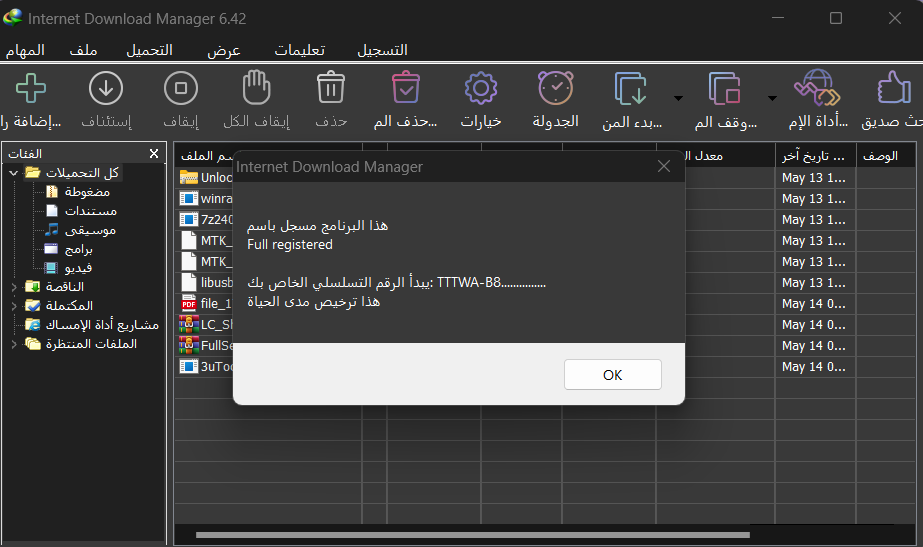Sort by the الوصف column header
This screenshot has width=923, height=547.
(x=885, y=156)
